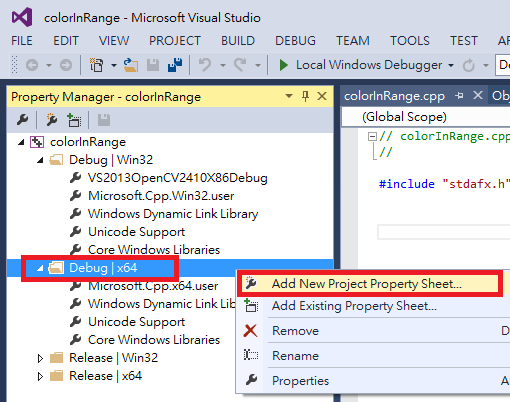Open Properties wrench icon in Property Manager toolbar

23,120
